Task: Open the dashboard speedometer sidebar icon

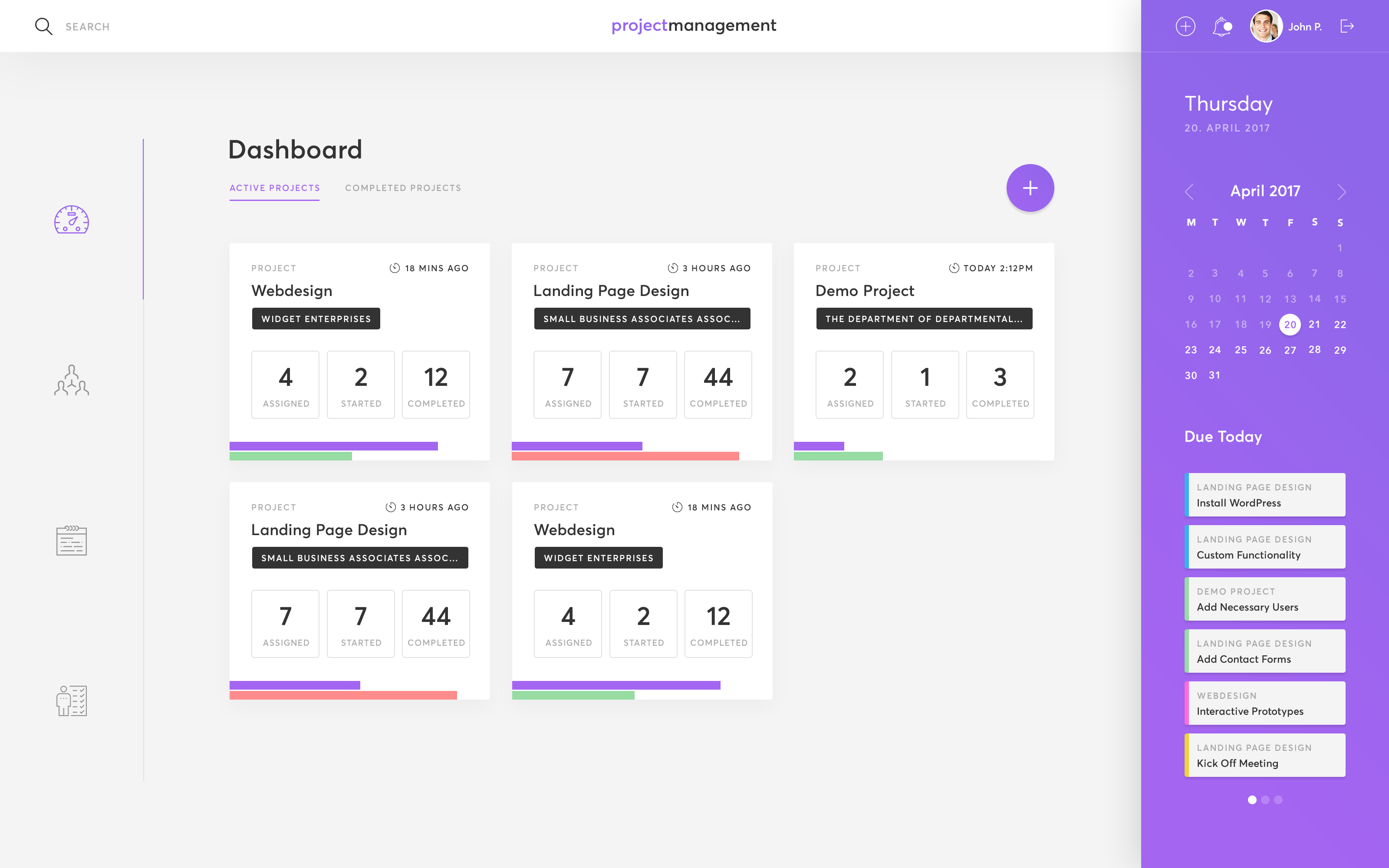Action: pyautogui.click(x=71, y=219)
